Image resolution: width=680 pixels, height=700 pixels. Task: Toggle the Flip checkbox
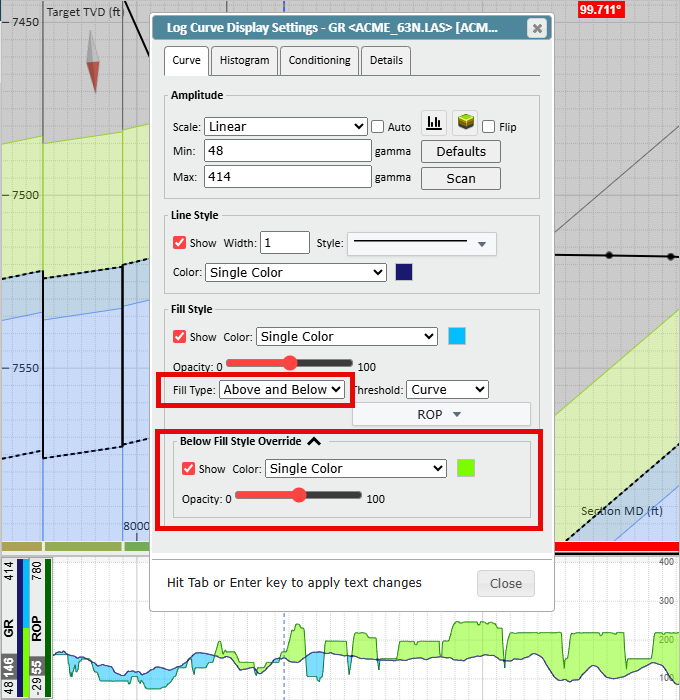click(x=488, y=127)
